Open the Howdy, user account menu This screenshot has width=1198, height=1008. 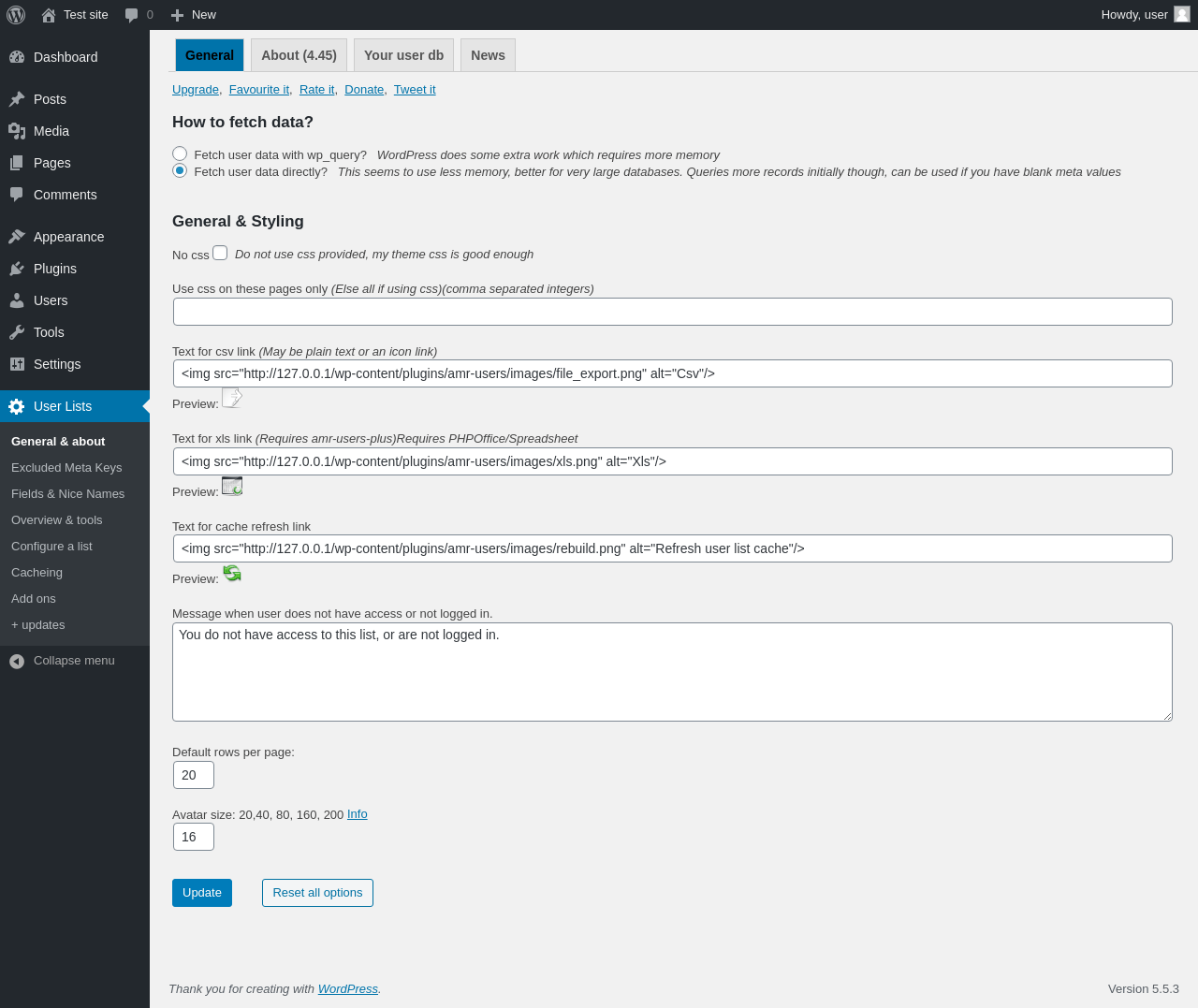pyautogui.click(x=1134, y=15)
